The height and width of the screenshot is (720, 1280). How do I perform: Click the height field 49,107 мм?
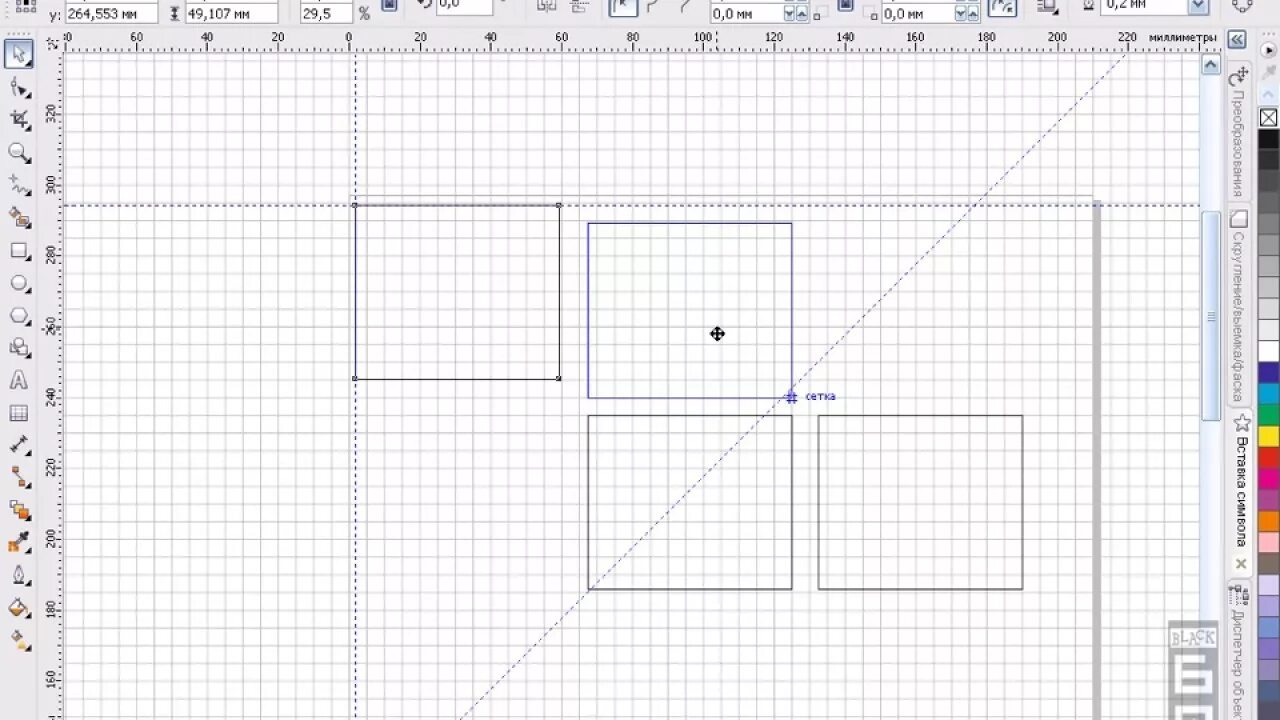pyautogui.click(x=231, y=14)
